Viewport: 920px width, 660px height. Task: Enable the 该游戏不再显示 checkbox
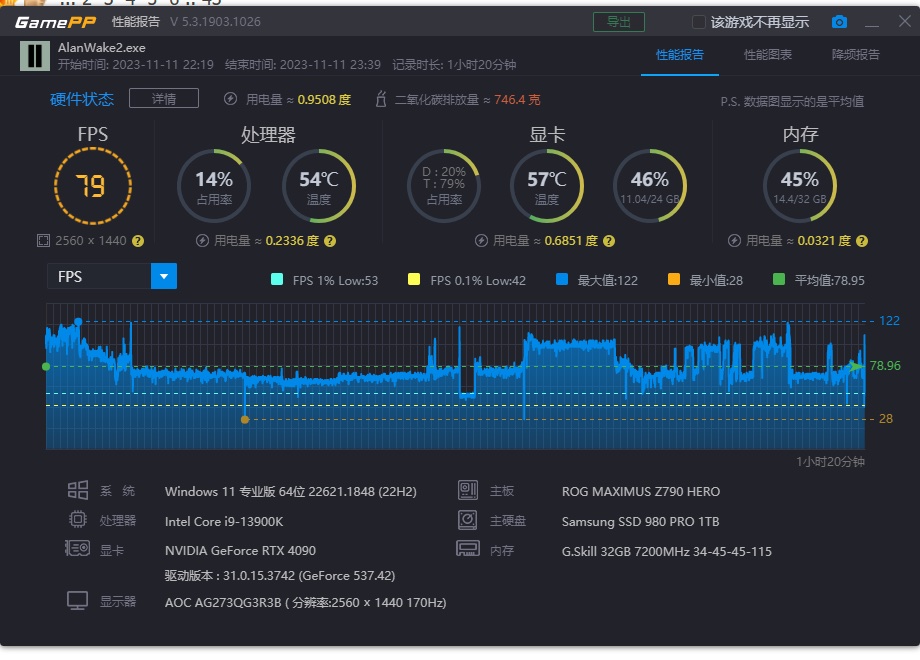click(x=698, y=22)
